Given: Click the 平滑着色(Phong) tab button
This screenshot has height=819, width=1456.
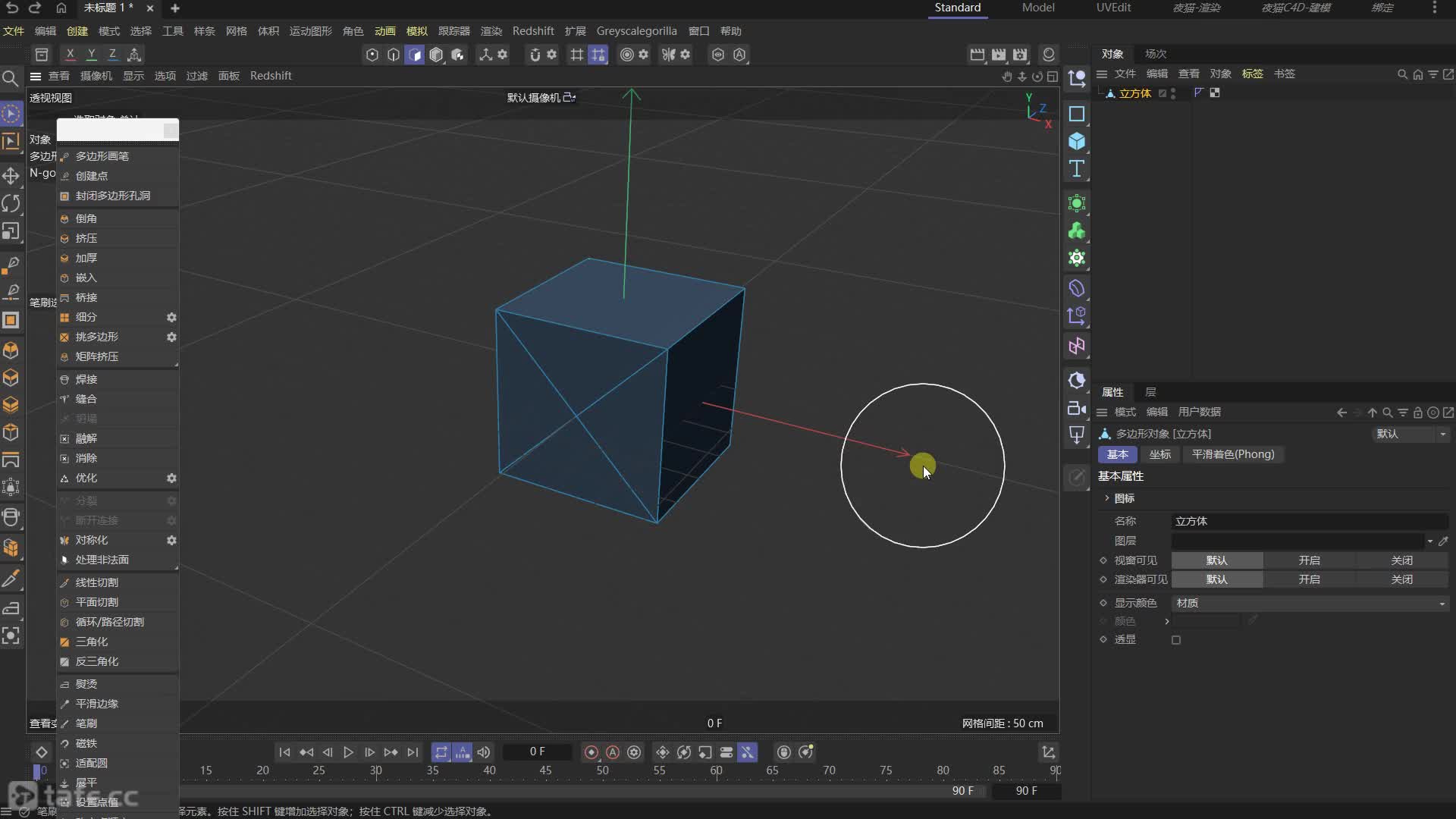Looking at the screenshot, I should (1232, 454).
